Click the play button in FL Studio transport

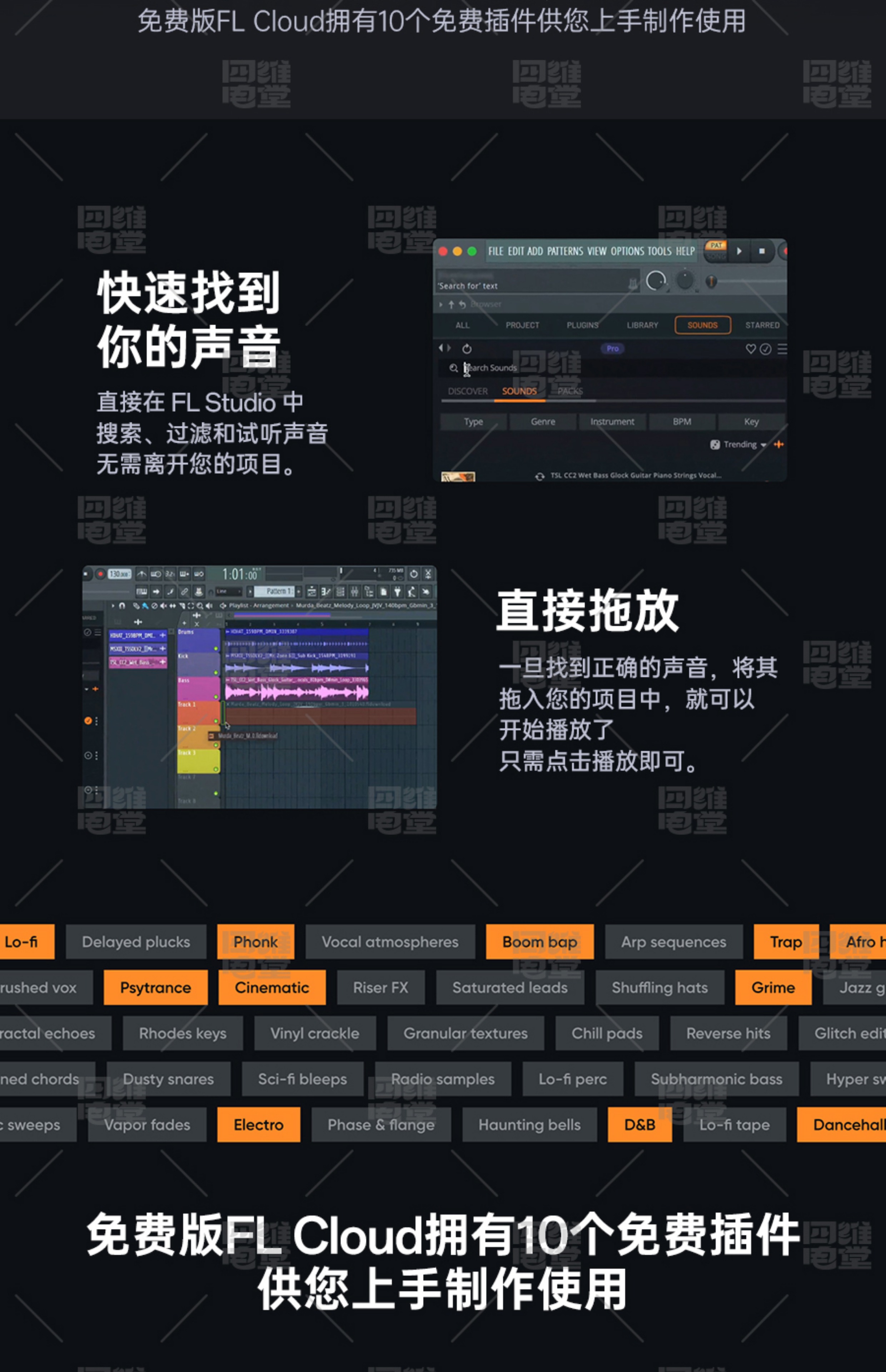[x=739, y=252]
